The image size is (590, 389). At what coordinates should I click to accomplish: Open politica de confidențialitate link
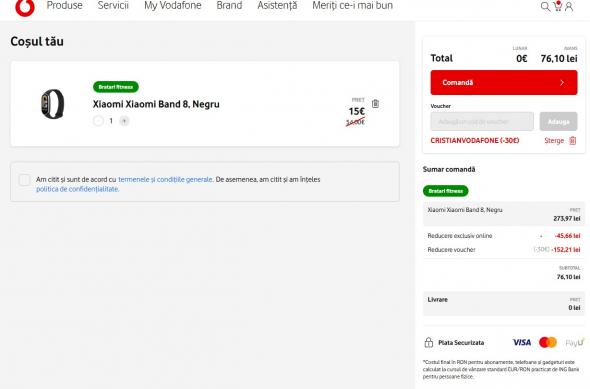(78, 189)
